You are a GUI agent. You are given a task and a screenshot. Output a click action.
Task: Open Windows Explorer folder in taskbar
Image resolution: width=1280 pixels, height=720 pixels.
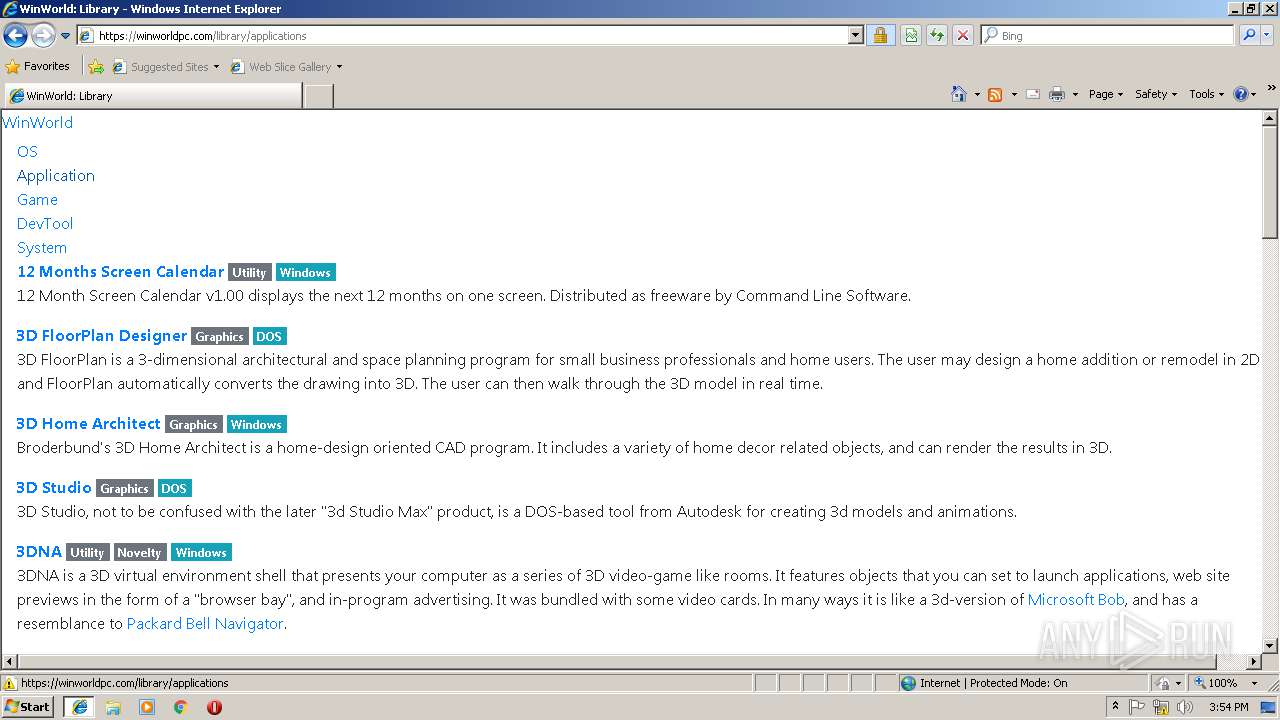pyautogui.click(x=113, y=707)
